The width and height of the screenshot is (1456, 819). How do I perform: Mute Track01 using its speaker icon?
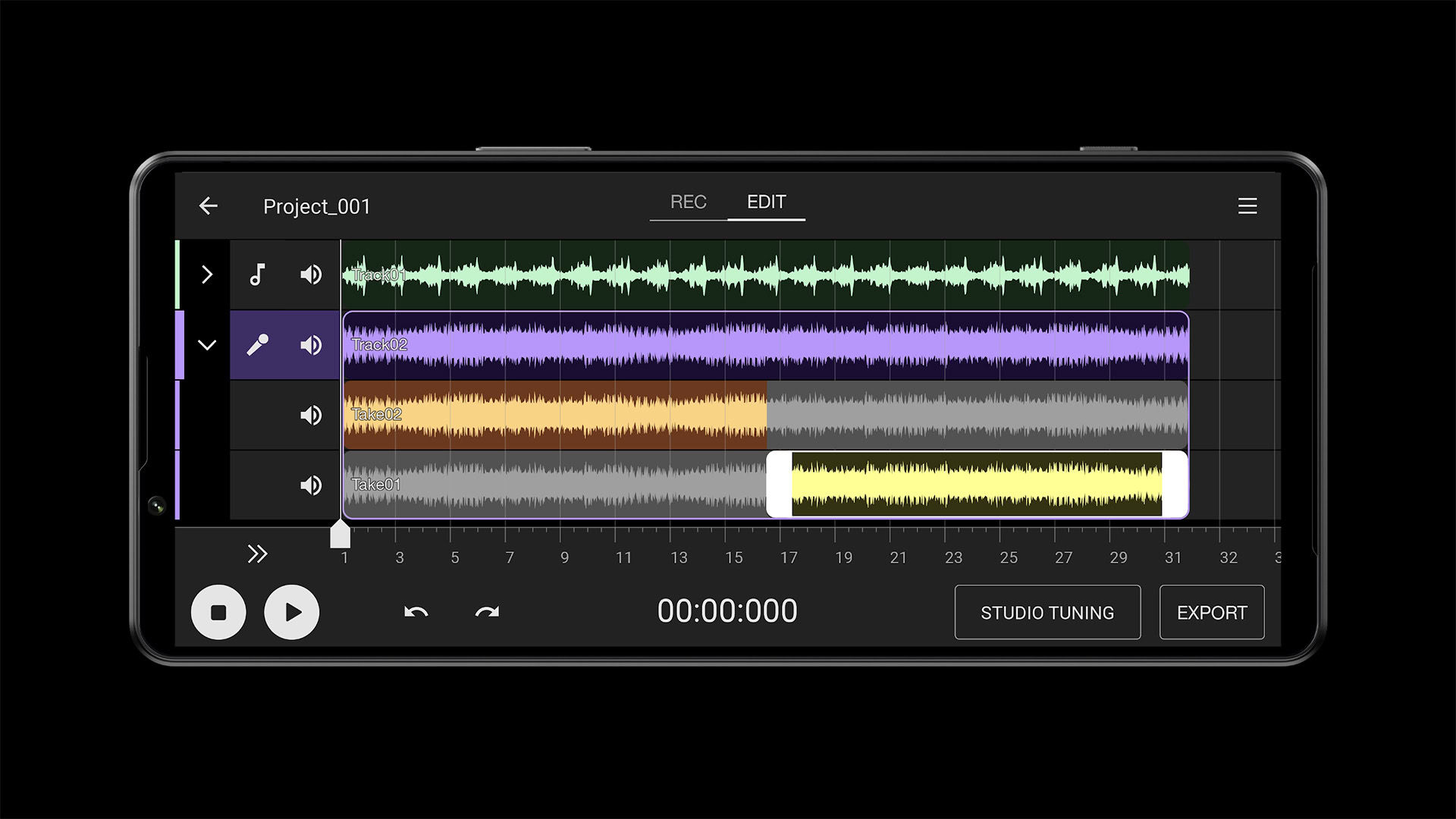coord(311,274)
